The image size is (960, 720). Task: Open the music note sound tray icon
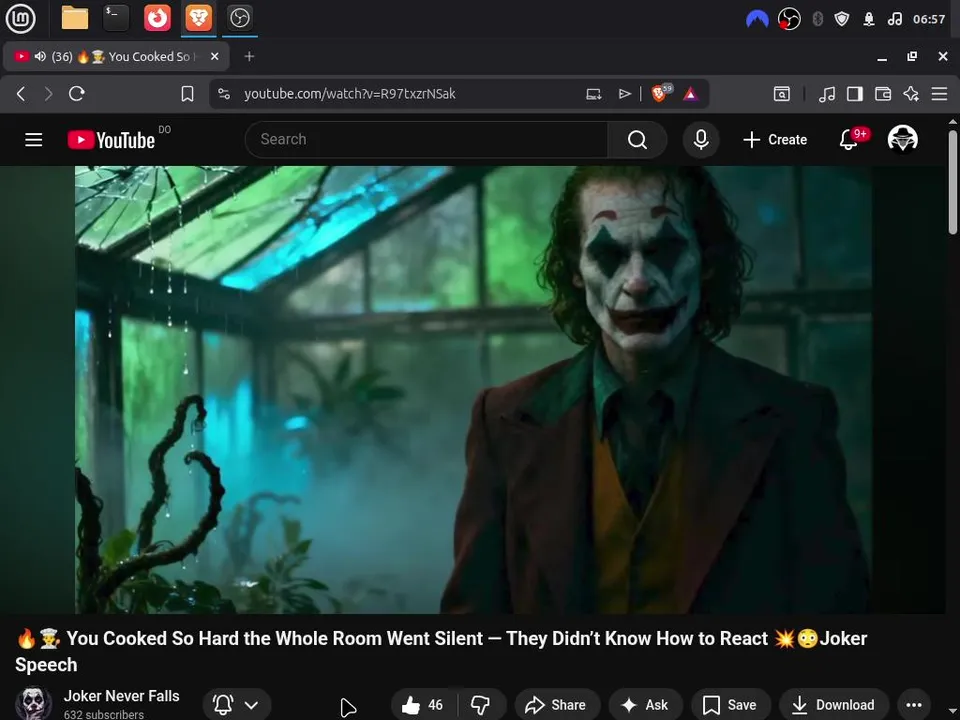click(894, 19)
